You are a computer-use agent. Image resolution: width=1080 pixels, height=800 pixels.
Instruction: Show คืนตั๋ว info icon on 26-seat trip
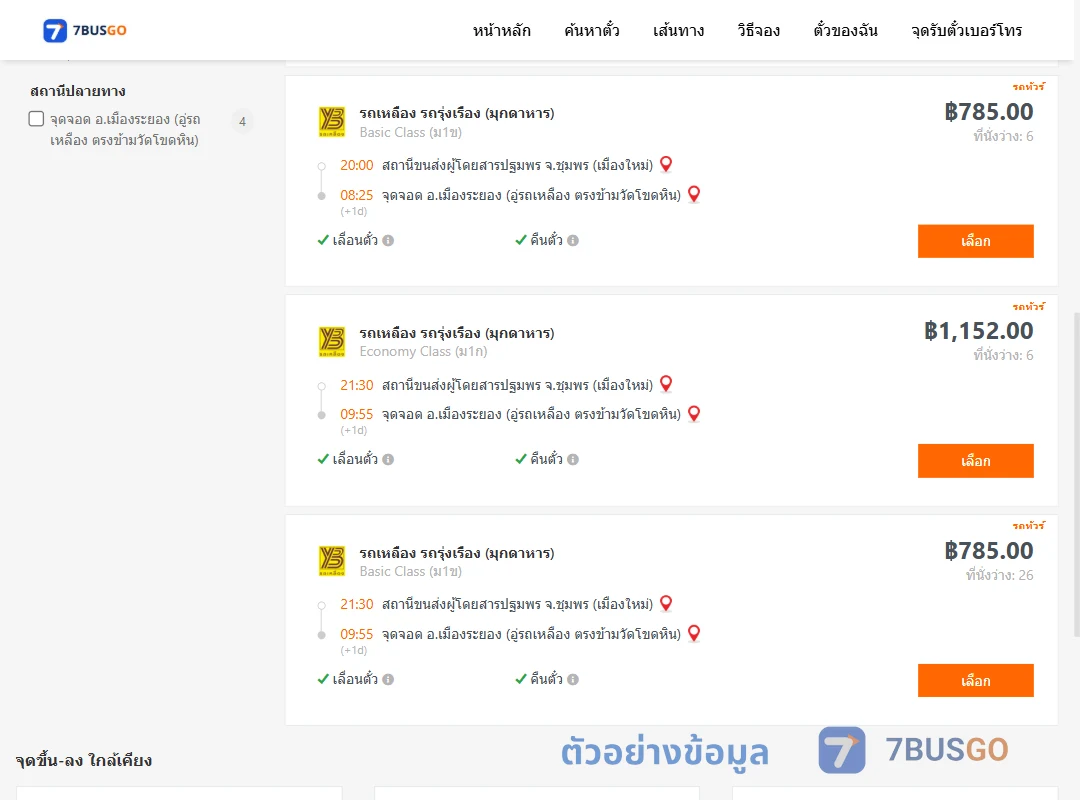tap(573, 679)
